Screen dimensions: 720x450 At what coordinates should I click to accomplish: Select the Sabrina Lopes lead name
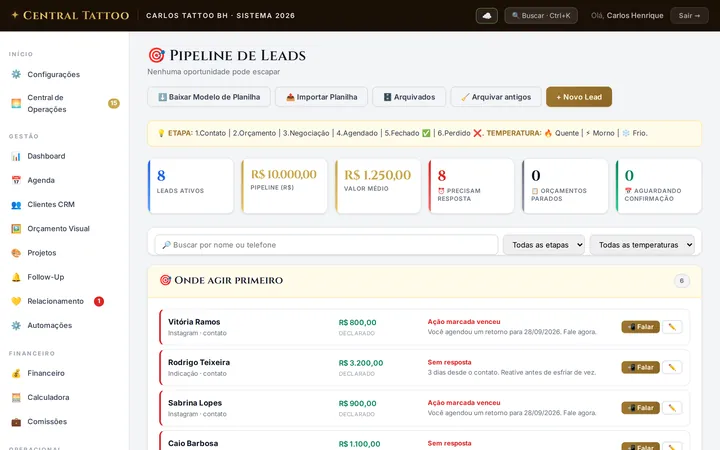[x=195, y=403]
